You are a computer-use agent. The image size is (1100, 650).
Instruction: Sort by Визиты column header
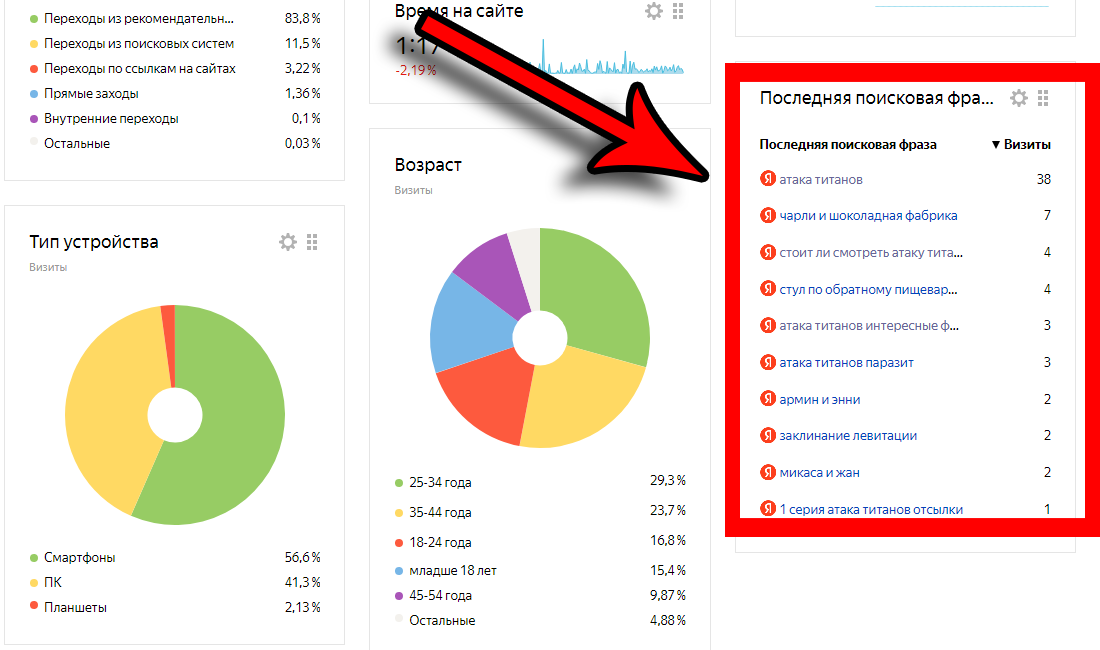click(1021, 144)
